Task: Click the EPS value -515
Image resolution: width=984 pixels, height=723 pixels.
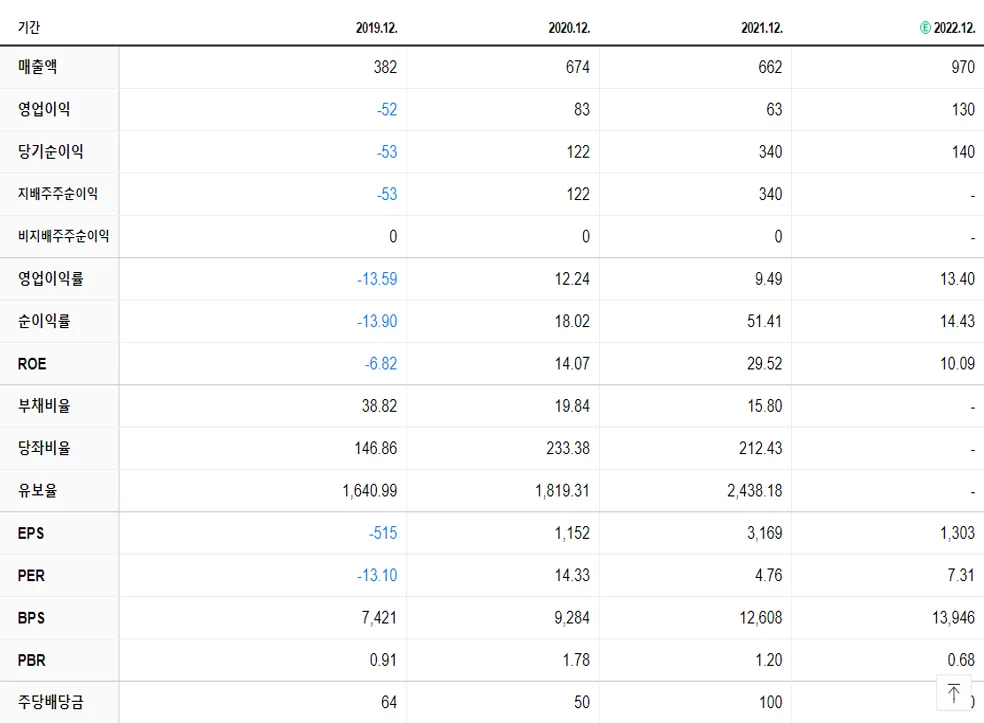Action: tap(383, 533)
